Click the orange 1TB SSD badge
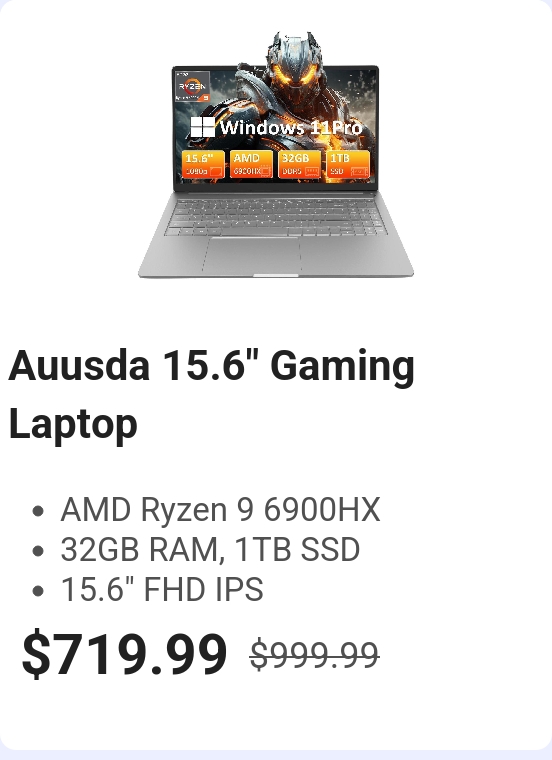The height and width of the screenshot is (760, 552). [x=348, y=164]
